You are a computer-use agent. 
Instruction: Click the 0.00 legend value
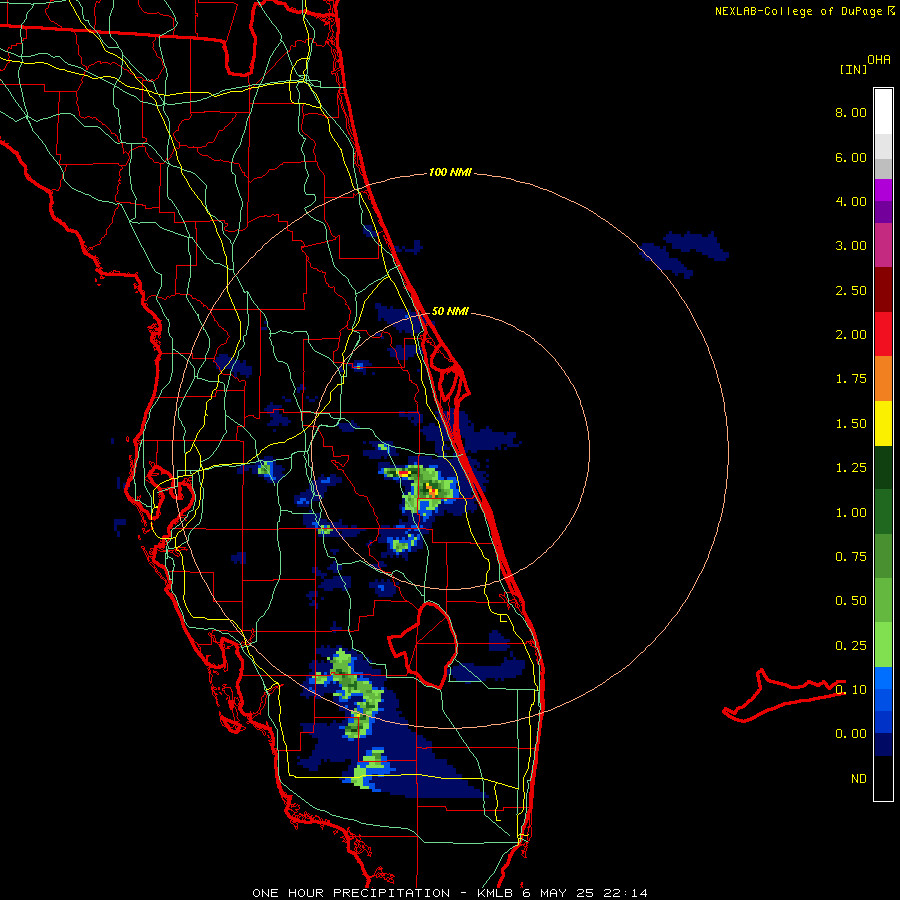851,734
